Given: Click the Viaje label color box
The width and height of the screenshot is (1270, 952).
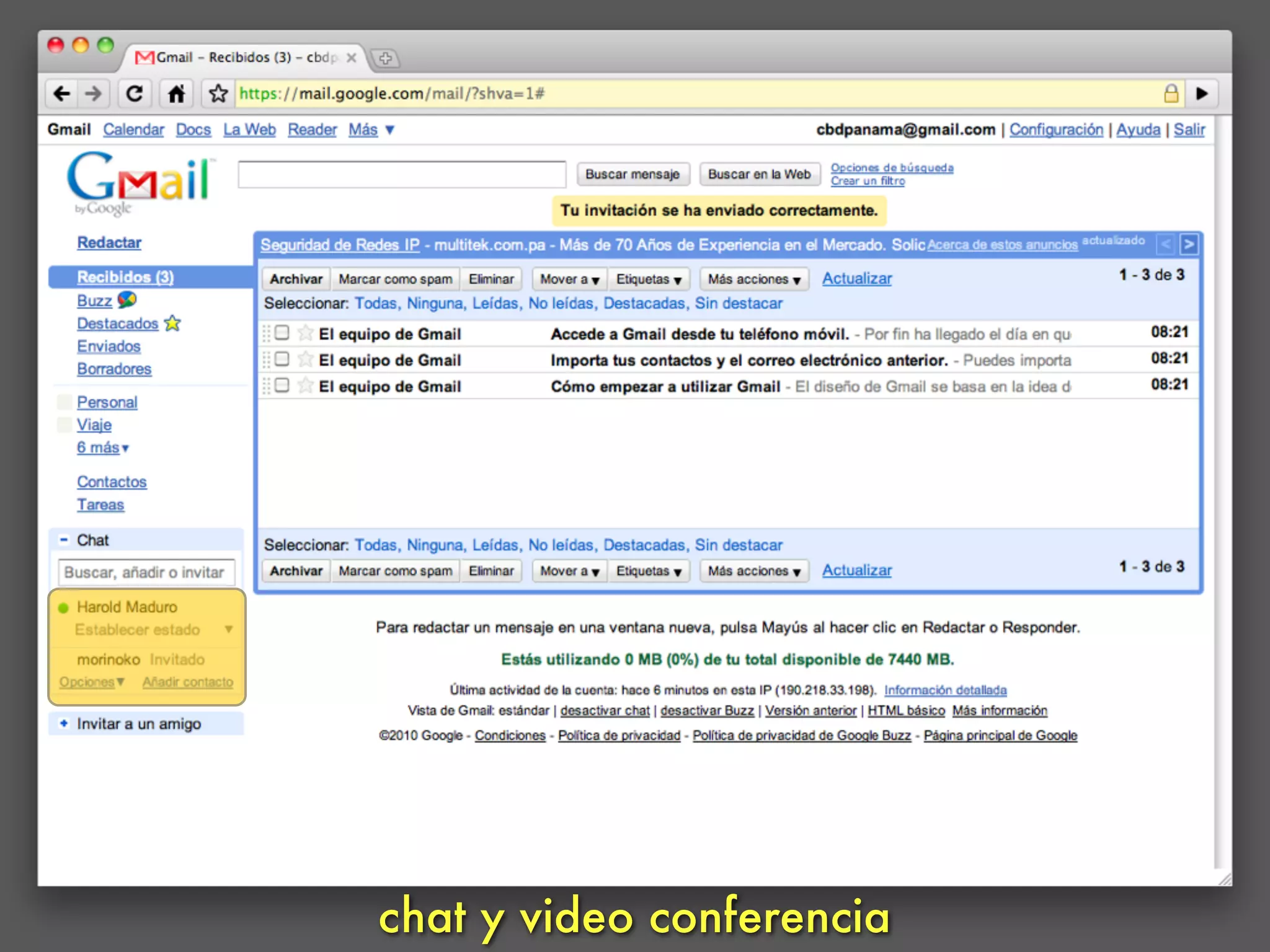Looking at the screenshot, I should tap(64, 425).
